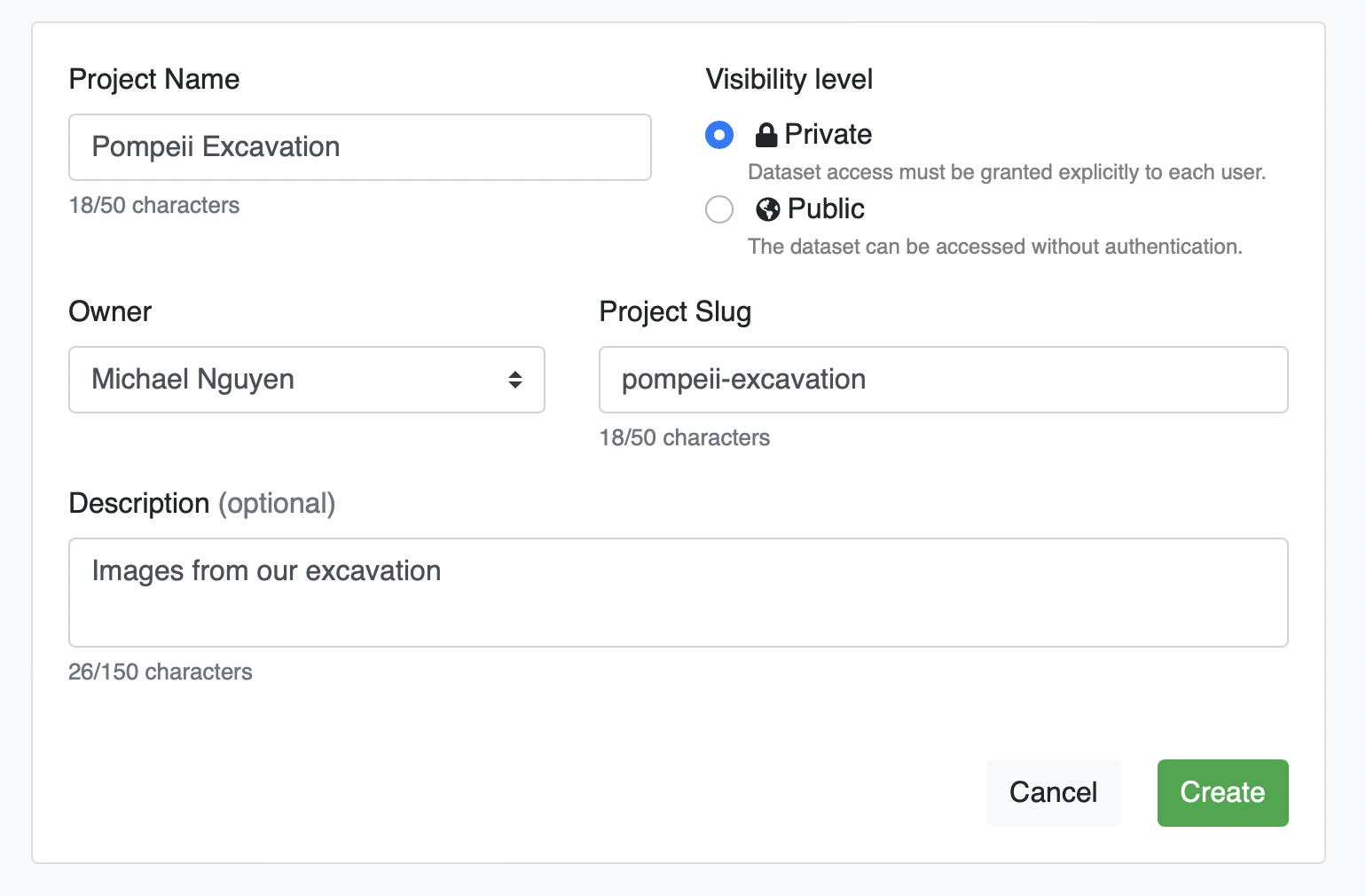Click the Create button
This screenshot has width=1366, height=896.
click(1222, 792)
